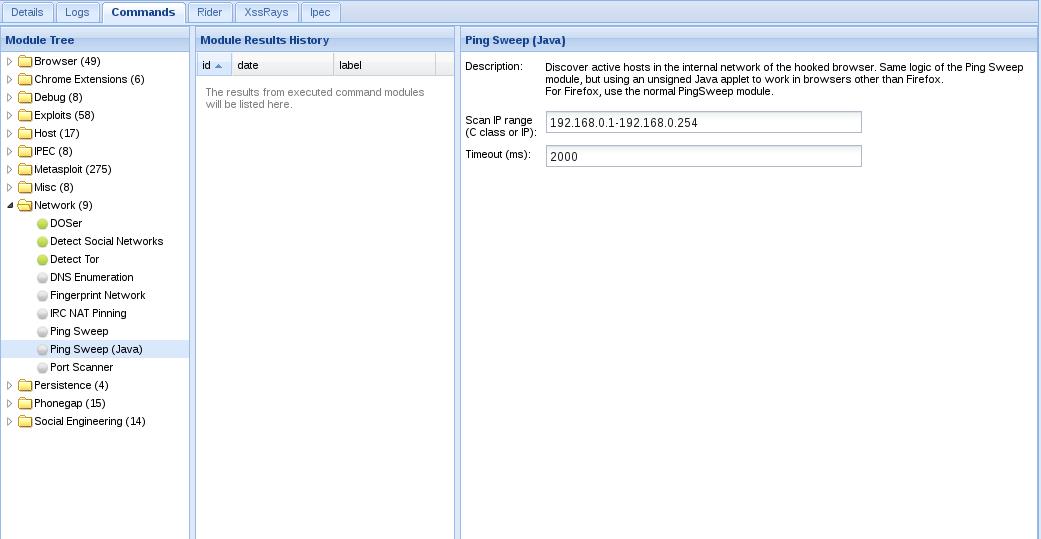Click the grey status dot beside Port Scanner
This screenshot has height=539, width=1041.
pos(42,367)
